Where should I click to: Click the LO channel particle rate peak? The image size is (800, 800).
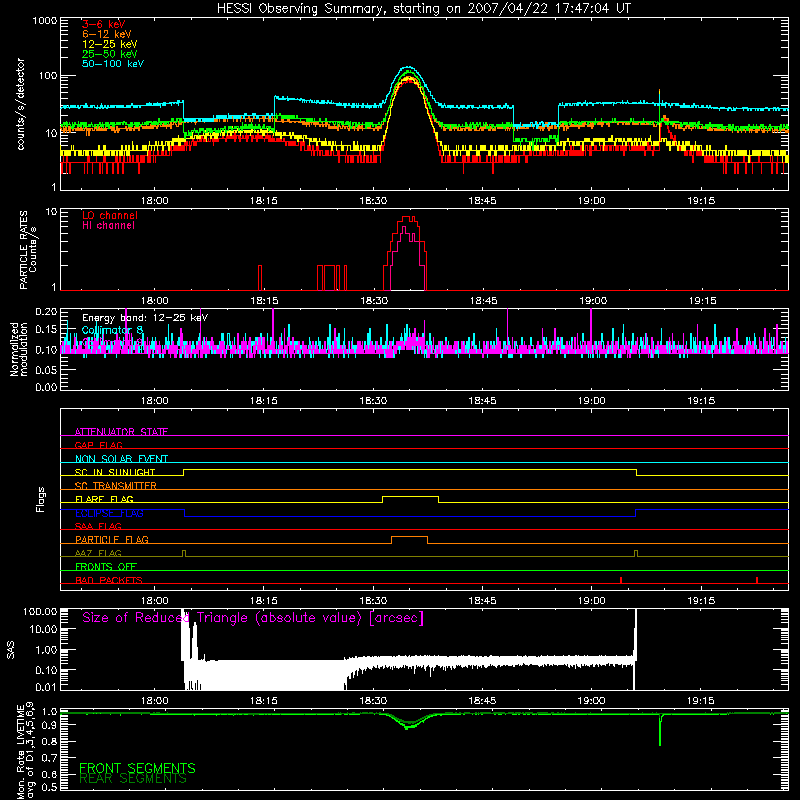[x=408, y=218]
